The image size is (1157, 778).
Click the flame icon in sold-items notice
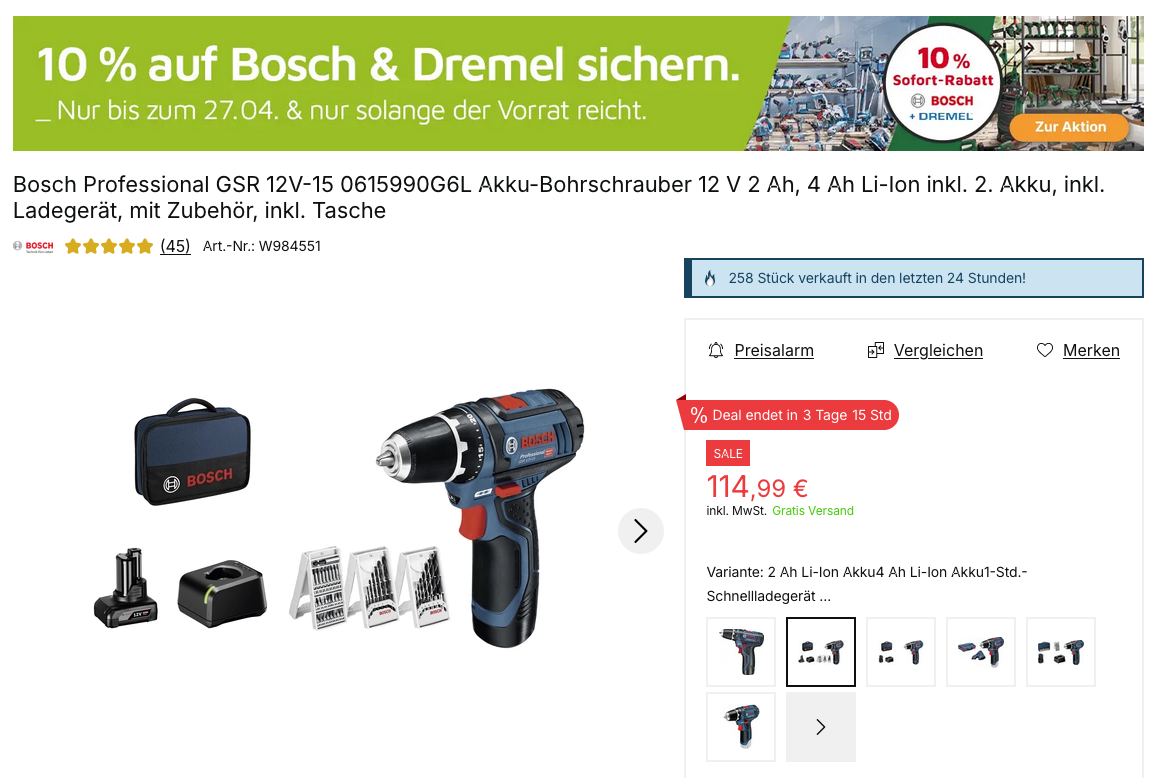click(x=710, y=278)
